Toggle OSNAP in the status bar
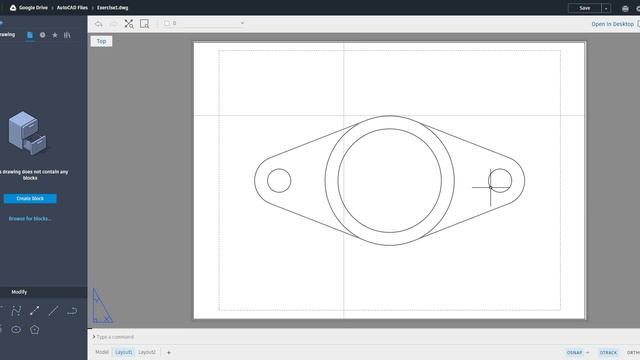The height and width of the screenshot is (360, 640). 574,353
